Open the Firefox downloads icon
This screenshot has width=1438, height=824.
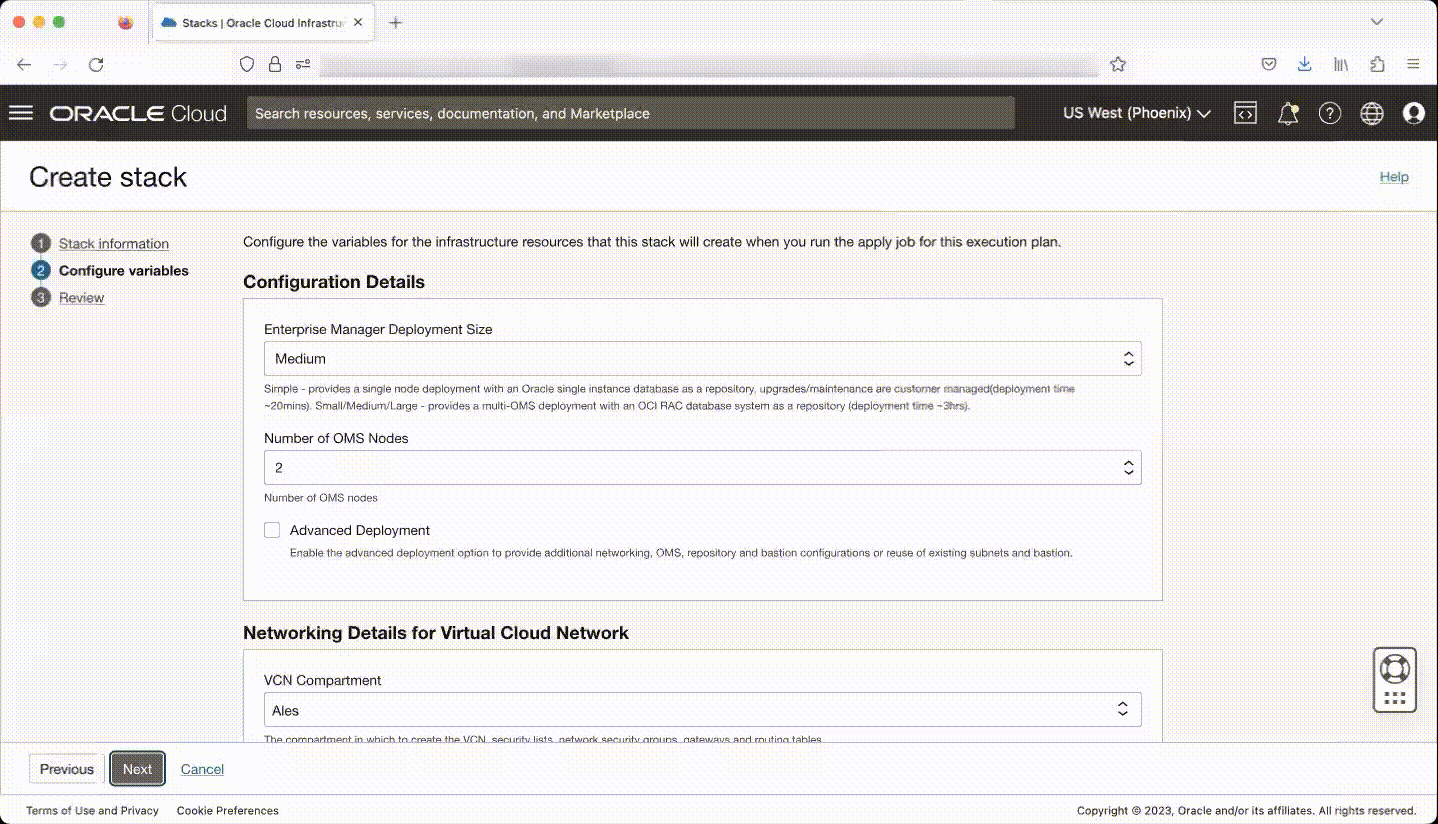click(x=1304, y=64)
